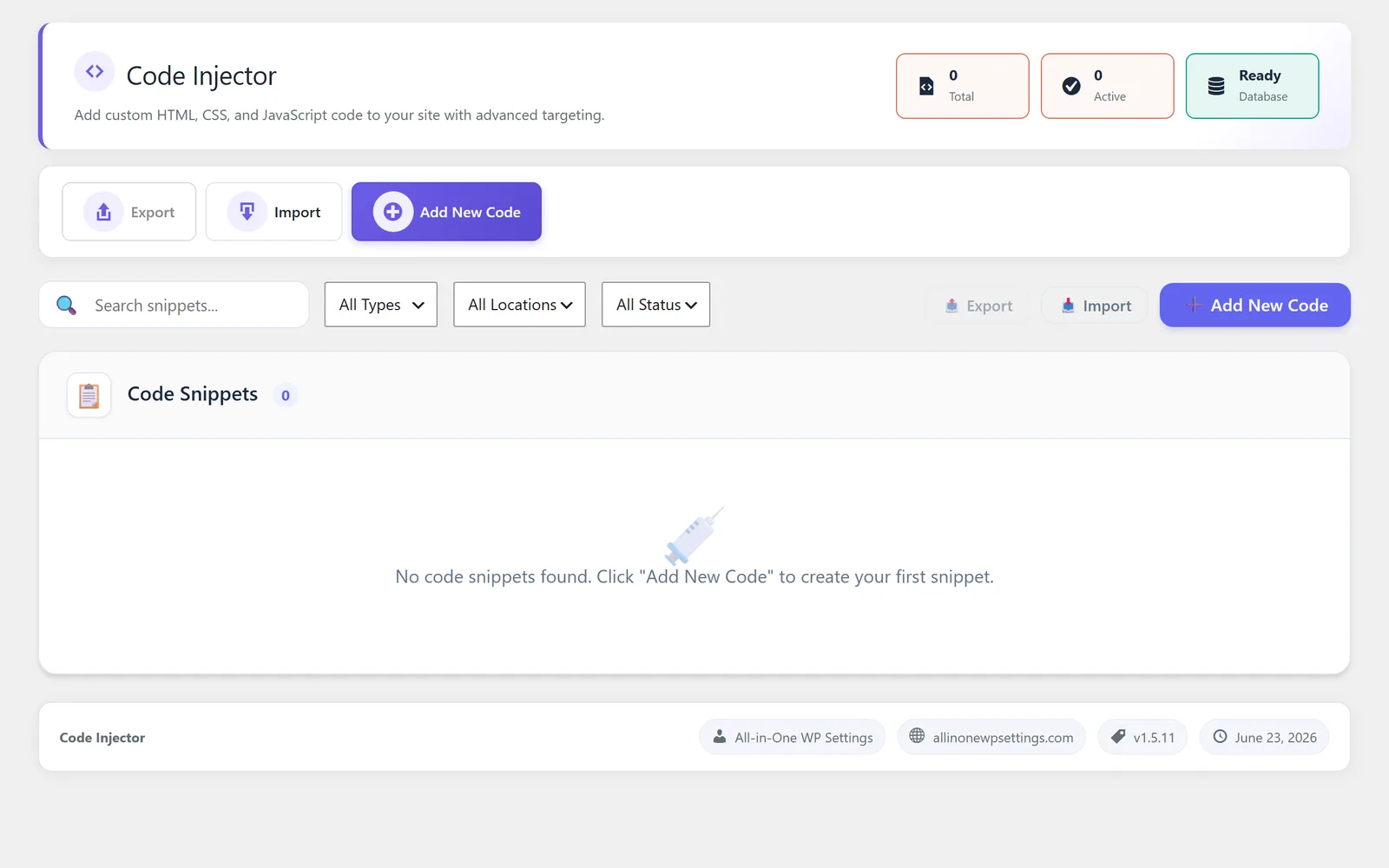Open the All Status dropdown
Image resolution: width=1389 pixels, height=868 pixels.
click(656, 305)
